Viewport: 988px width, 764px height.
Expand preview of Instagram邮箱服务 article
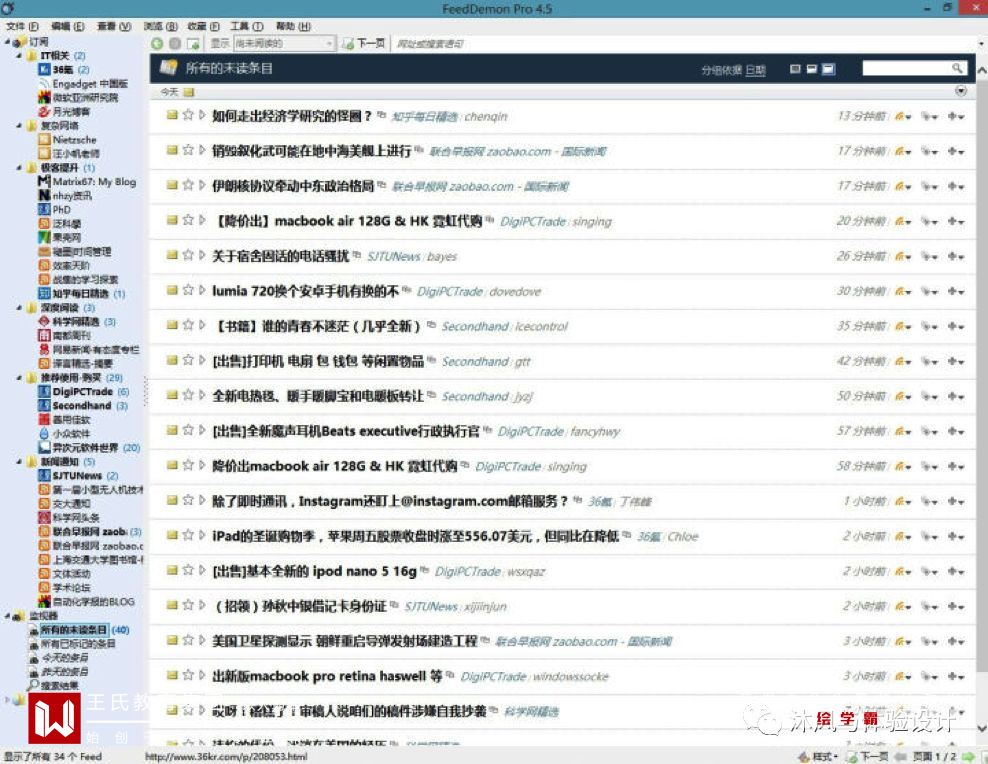[x=202, y=500]
